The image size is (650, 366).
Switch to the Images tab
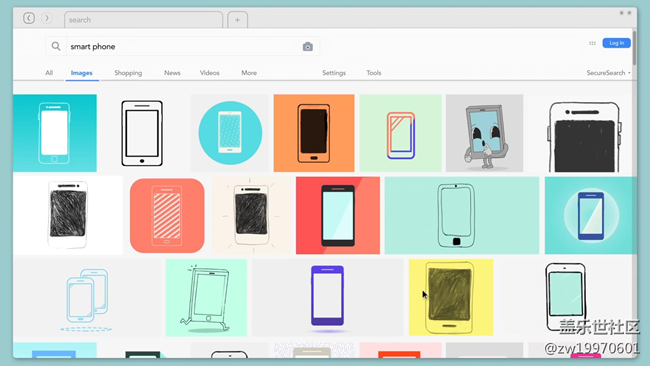(82, 73)
